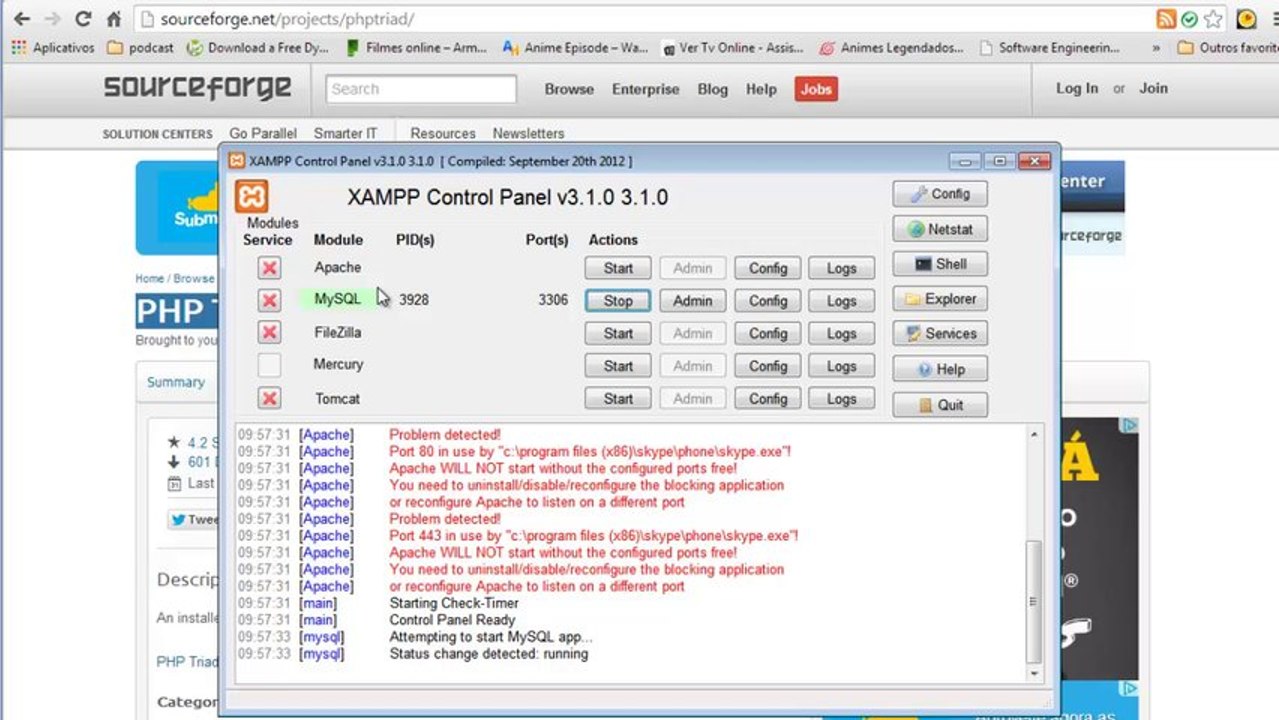Close the ad via its top-right icon
This screenshot has height=720, width=1279.
(x=1128, y=426)
